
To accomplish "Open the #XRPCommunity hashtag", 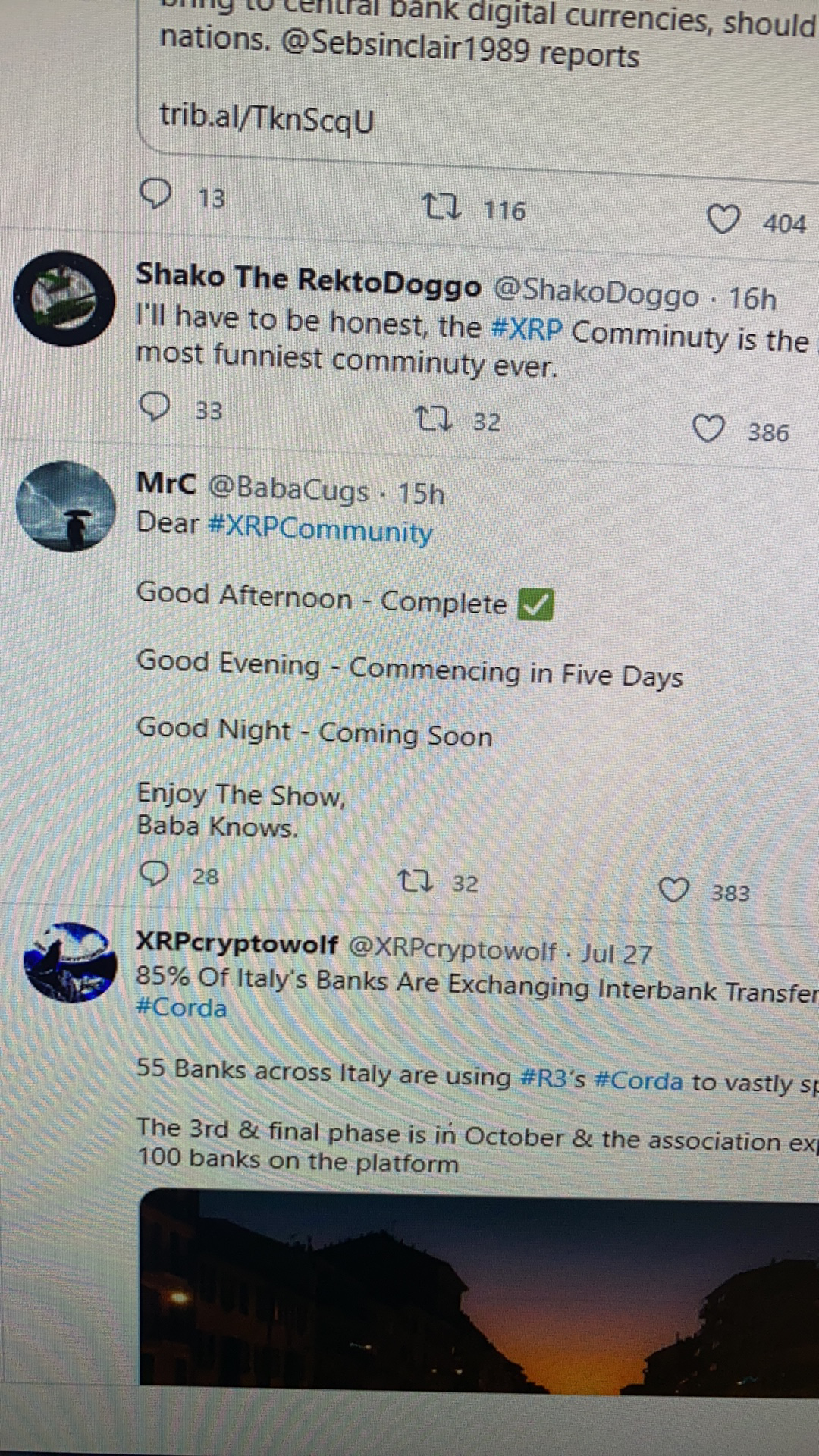I will pos(320,528).
